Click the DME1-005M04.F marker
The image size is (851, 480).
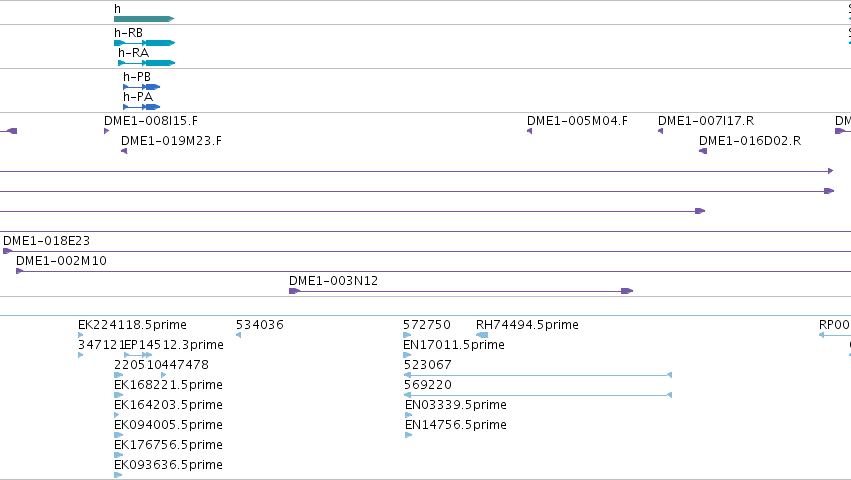[529, 131]
